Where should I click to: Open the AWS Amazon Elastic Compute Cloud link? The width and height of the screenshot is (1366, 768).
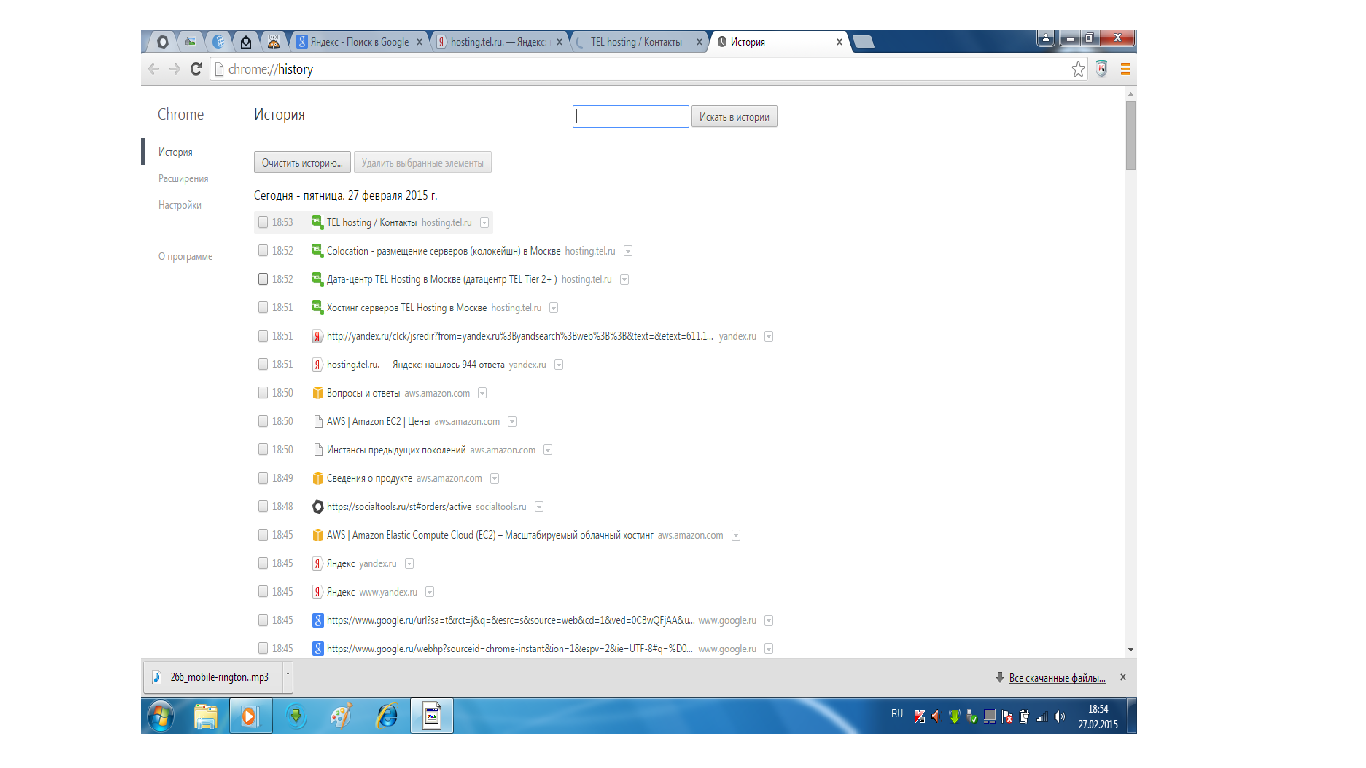pyautogui.click(x=490, y=535)
